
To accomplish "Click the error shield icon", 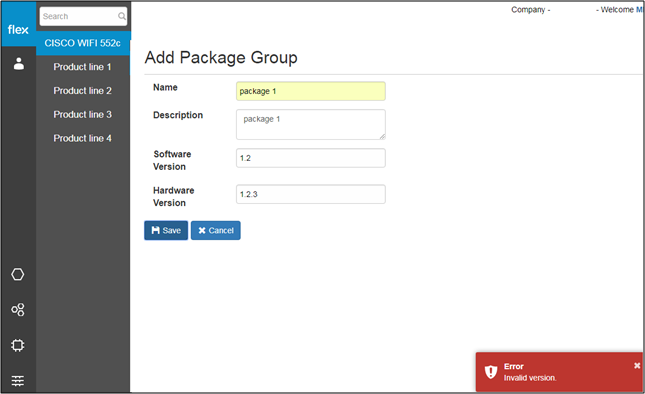I will coord(490,372).
